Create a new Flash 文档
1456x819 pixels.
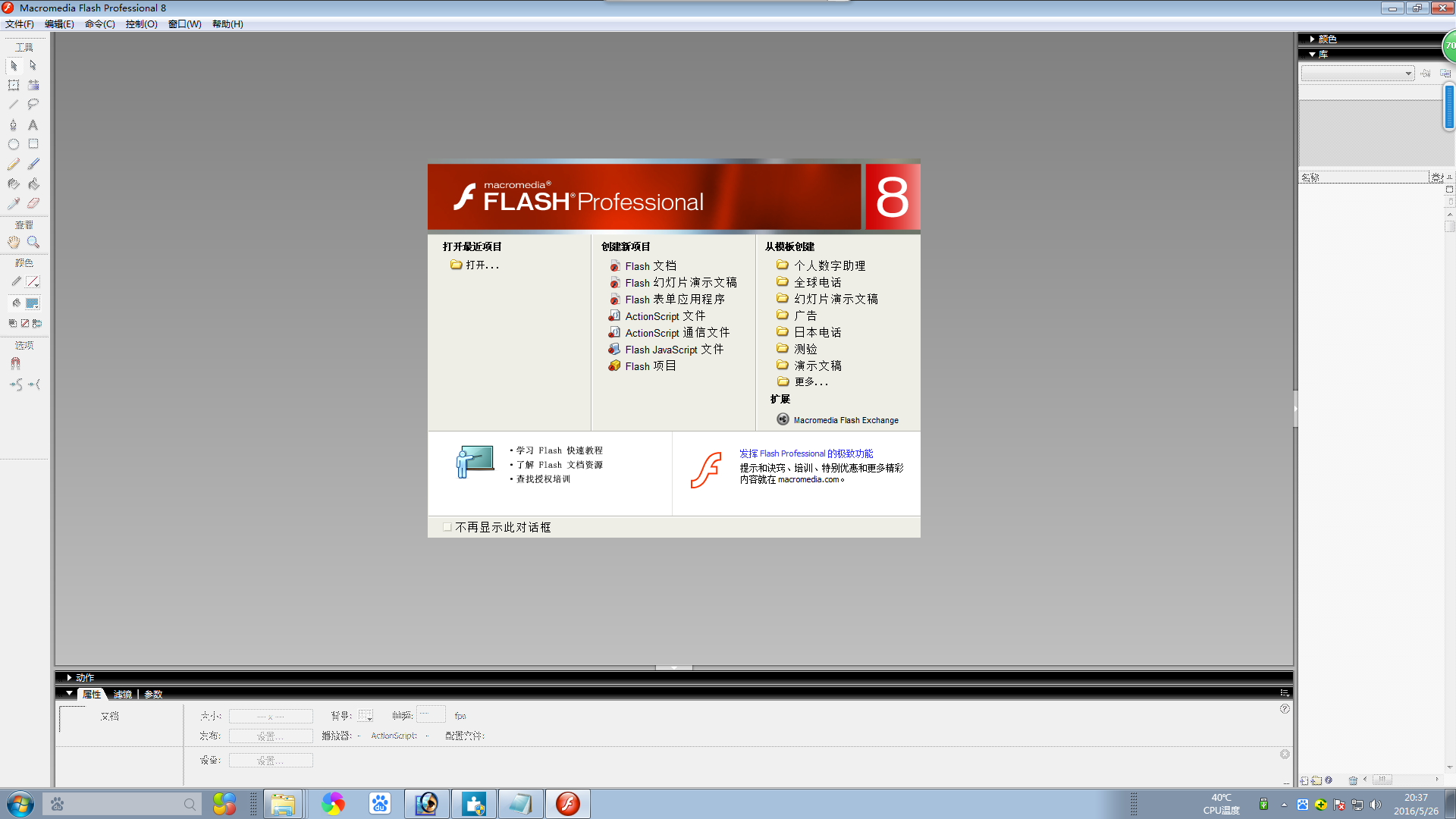650,266
